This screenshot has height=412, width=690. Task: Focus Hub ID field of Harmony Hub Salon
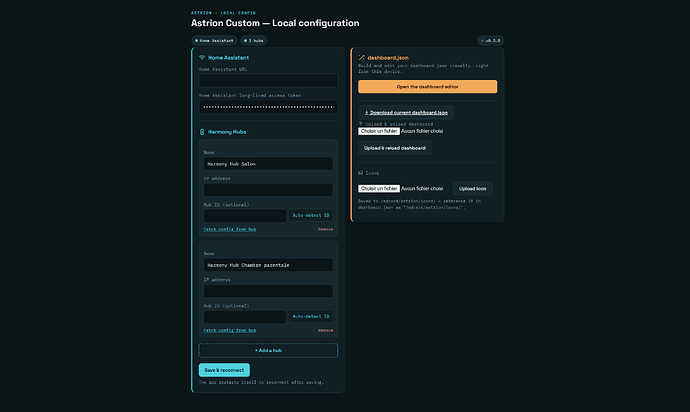[x=245, y=216]
